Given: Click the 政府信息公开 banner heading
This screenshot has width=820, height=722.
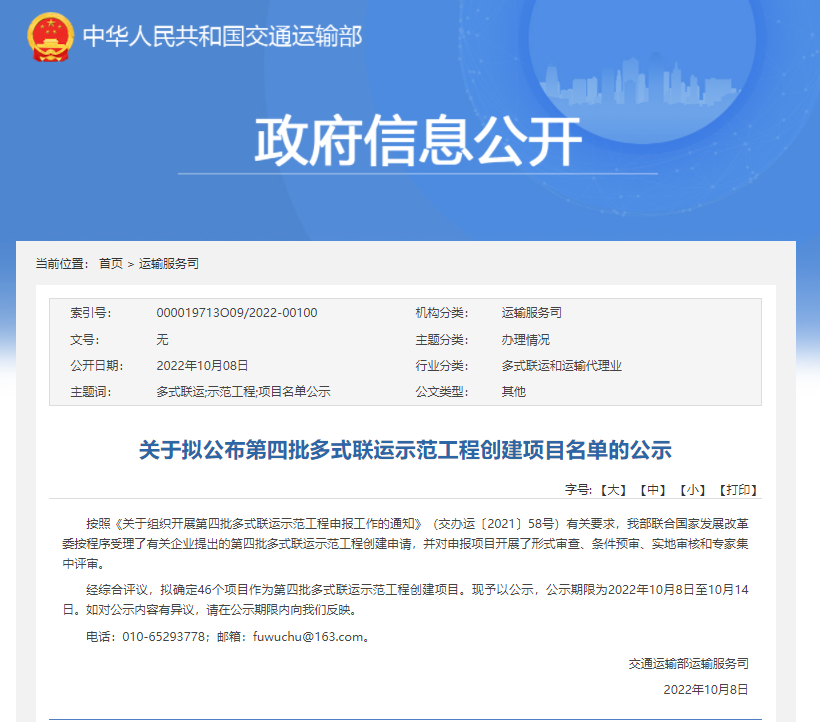Looking at the screenshot, I should [418, 140].
